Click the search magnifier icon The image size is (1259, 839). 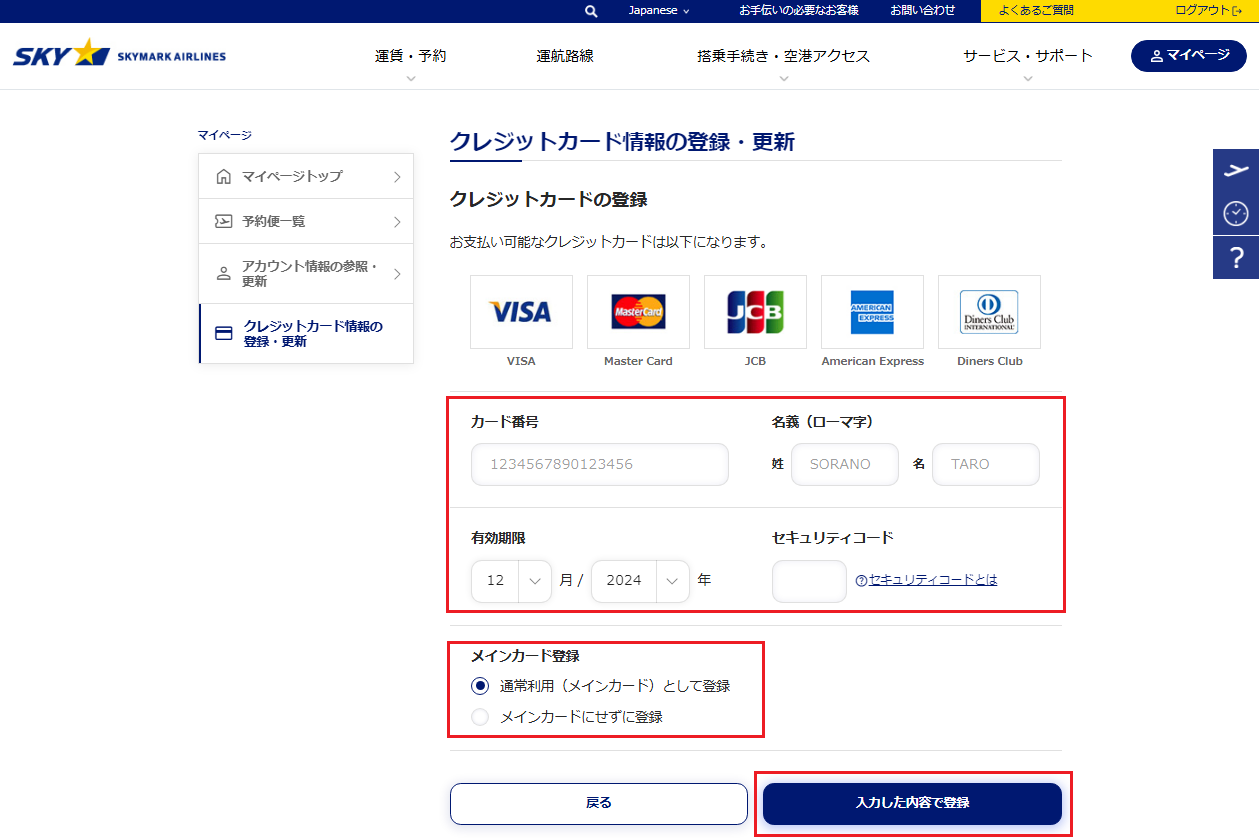coord(591,11)
